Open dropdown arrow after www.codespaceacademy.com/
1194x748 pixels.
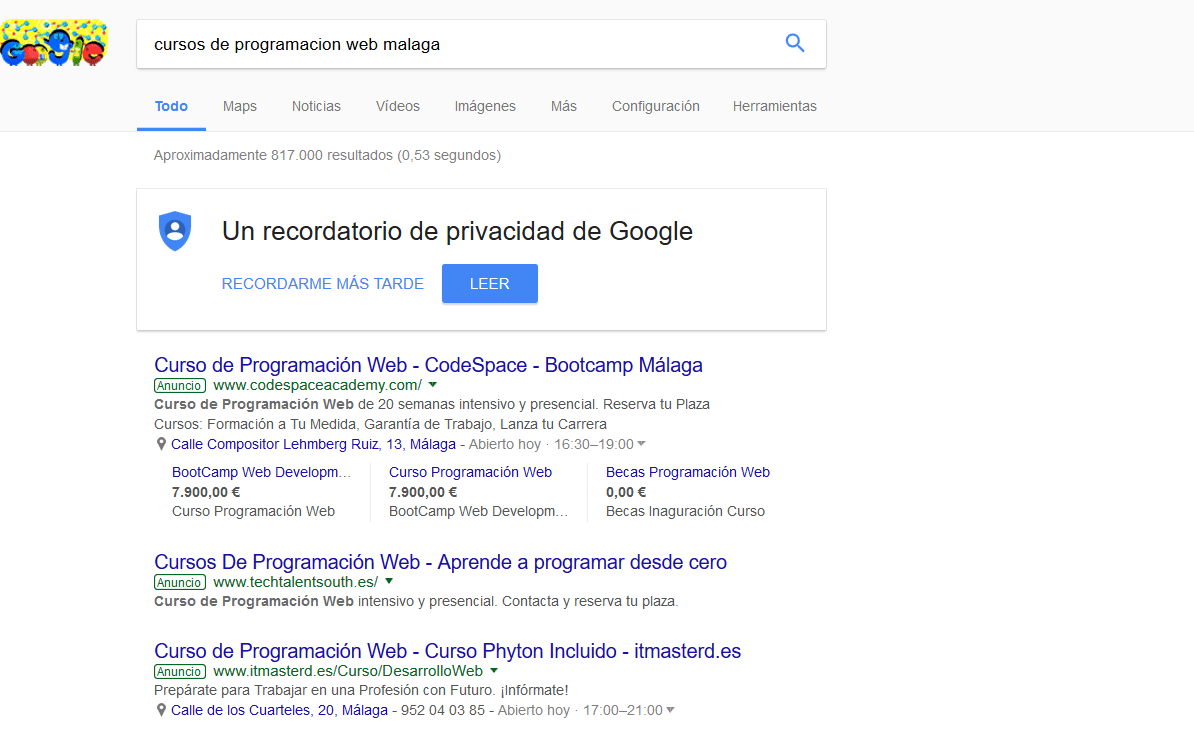(x=433, y=385)
